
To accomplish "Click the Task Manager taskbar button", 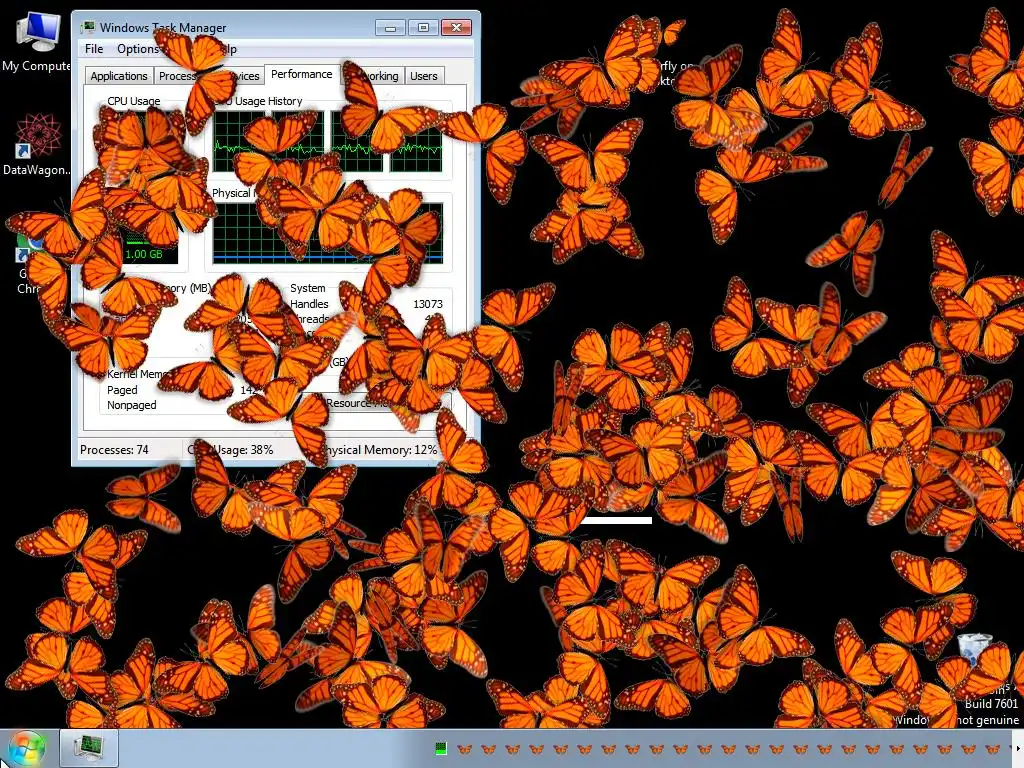I will (x=89, y=748).
